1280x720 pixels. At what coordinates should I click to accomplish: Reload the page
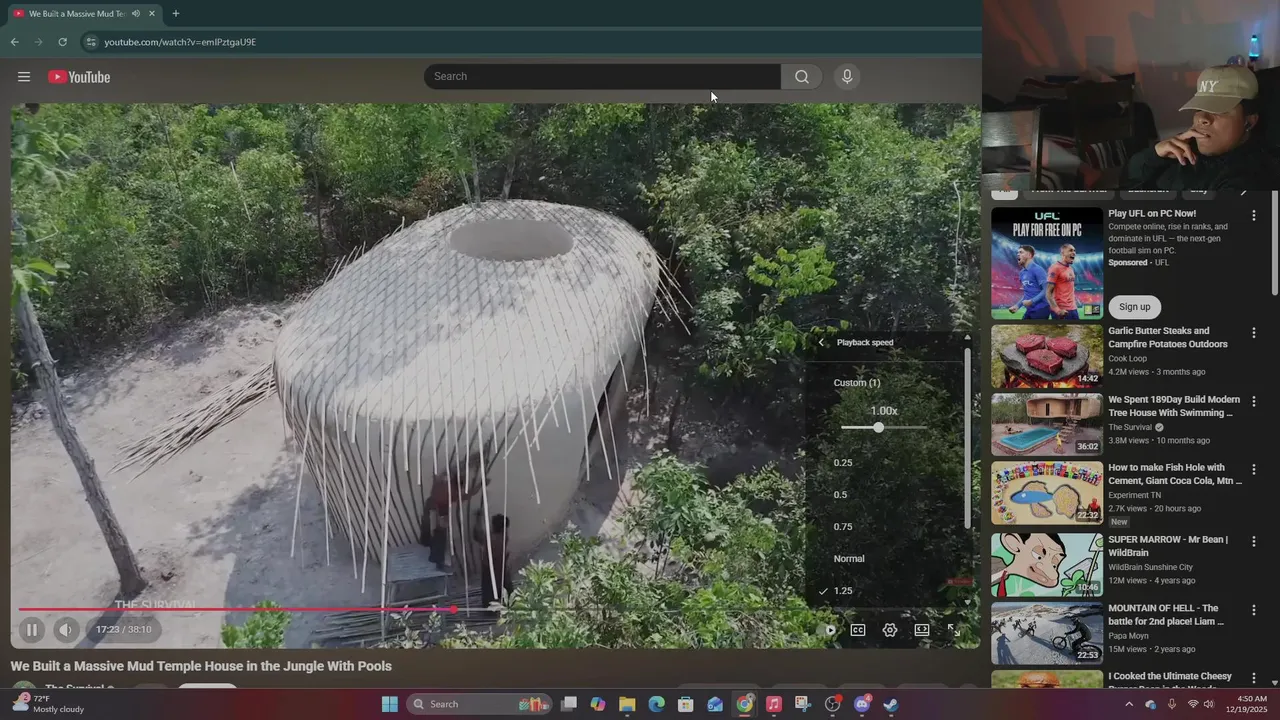pyautogui.click(x=62, y=42)
